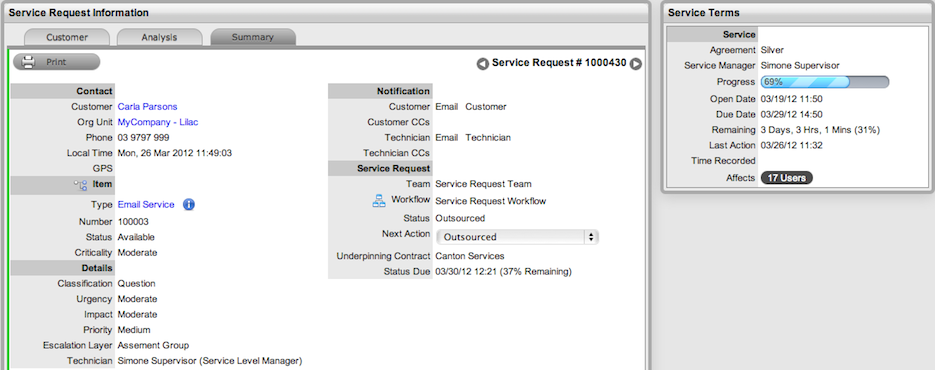935x370 pixels.
Task: Open Email Service item info icon
Action: point(188,205)
